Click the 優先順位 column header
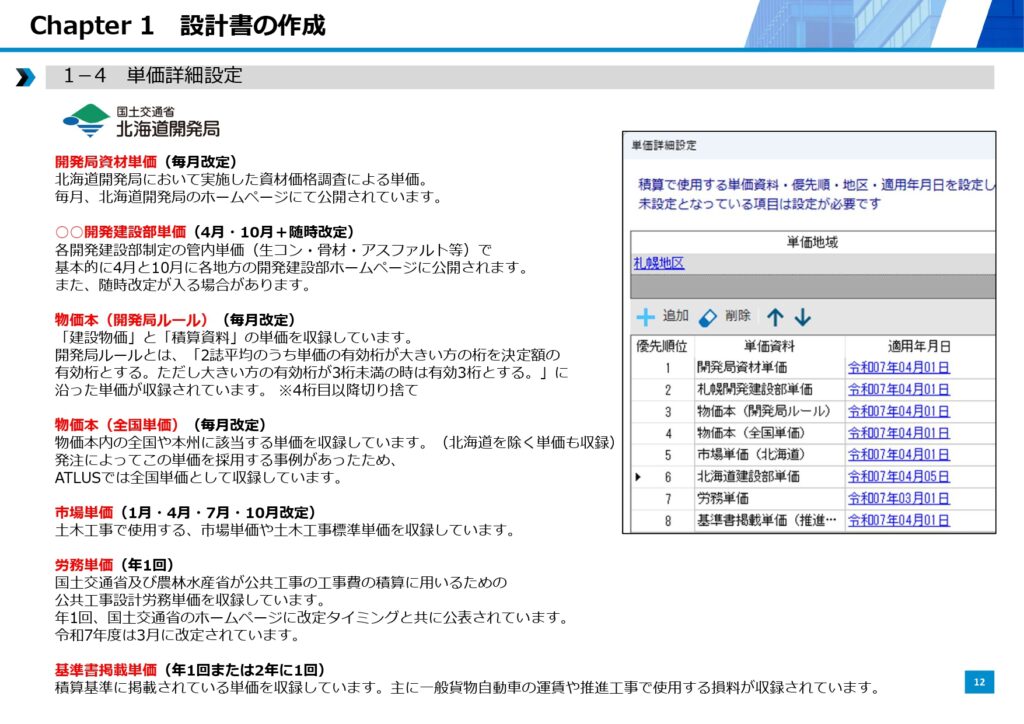The width and height of the screenshot is (1024, 724). tap(662, 346)
